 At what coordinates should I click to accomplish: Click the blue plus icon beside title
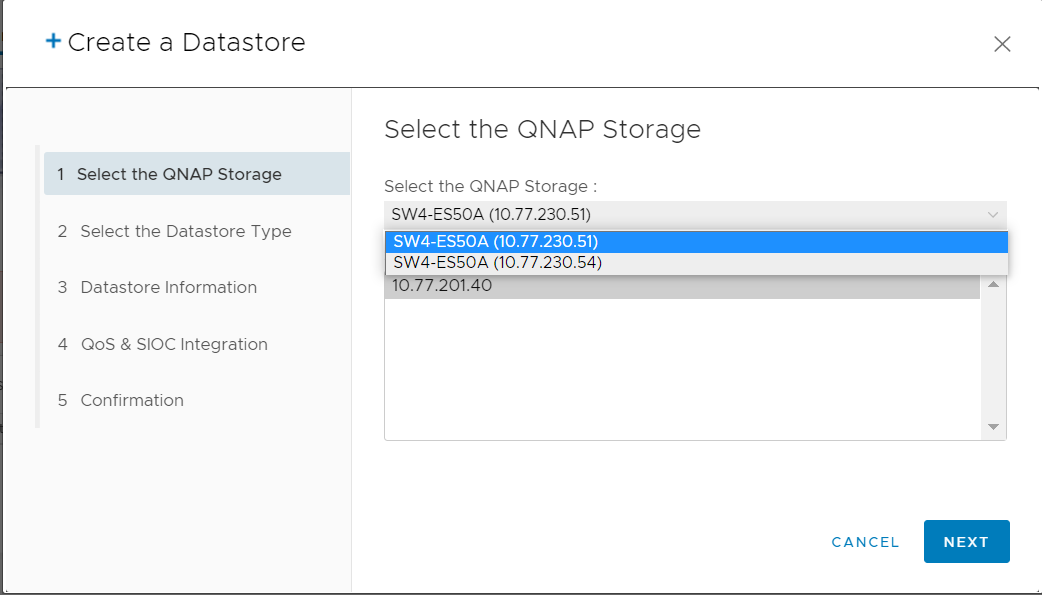click(53, 41)
